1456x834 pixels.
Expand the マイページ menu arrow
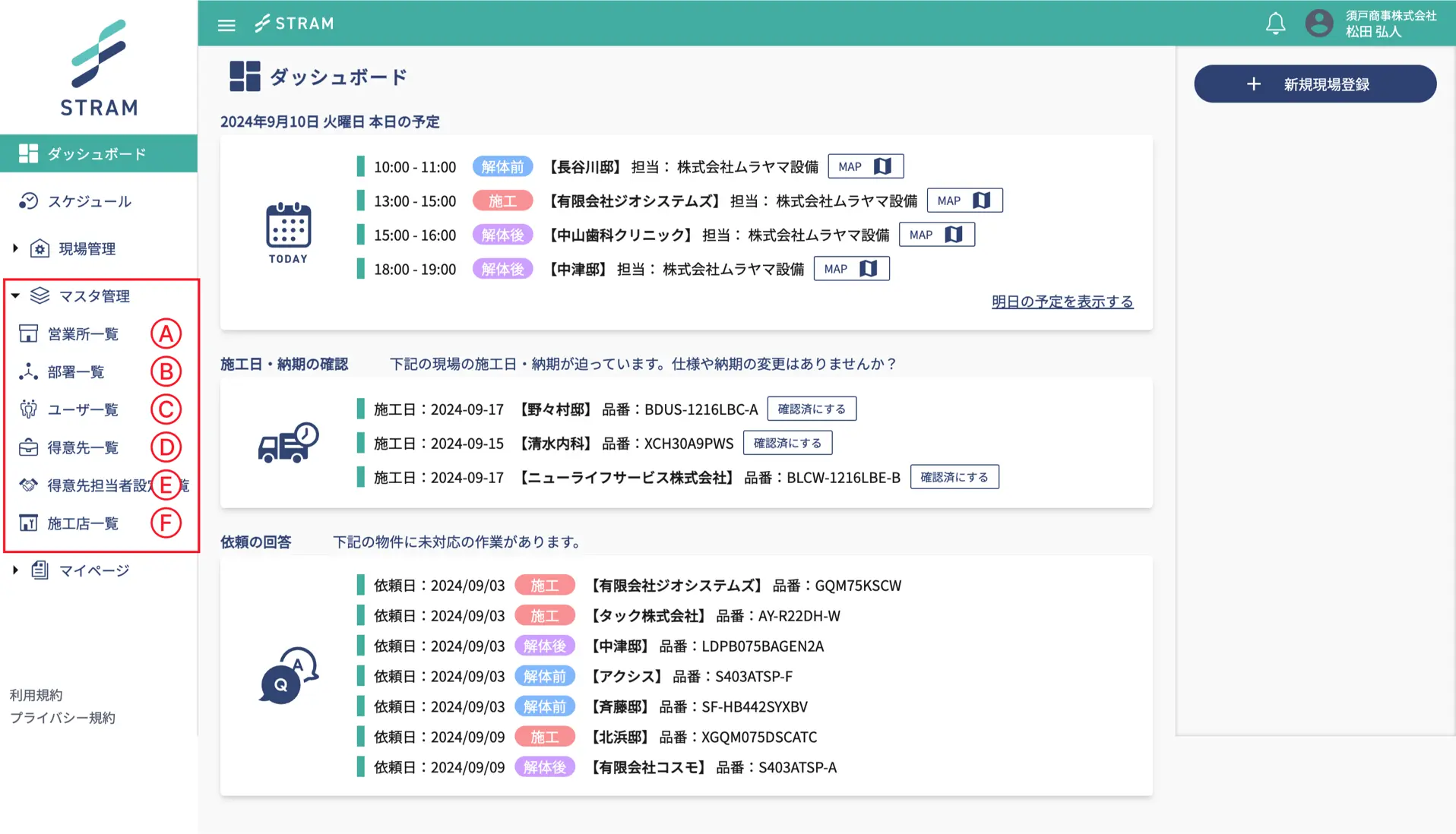[x=15, y=570]
